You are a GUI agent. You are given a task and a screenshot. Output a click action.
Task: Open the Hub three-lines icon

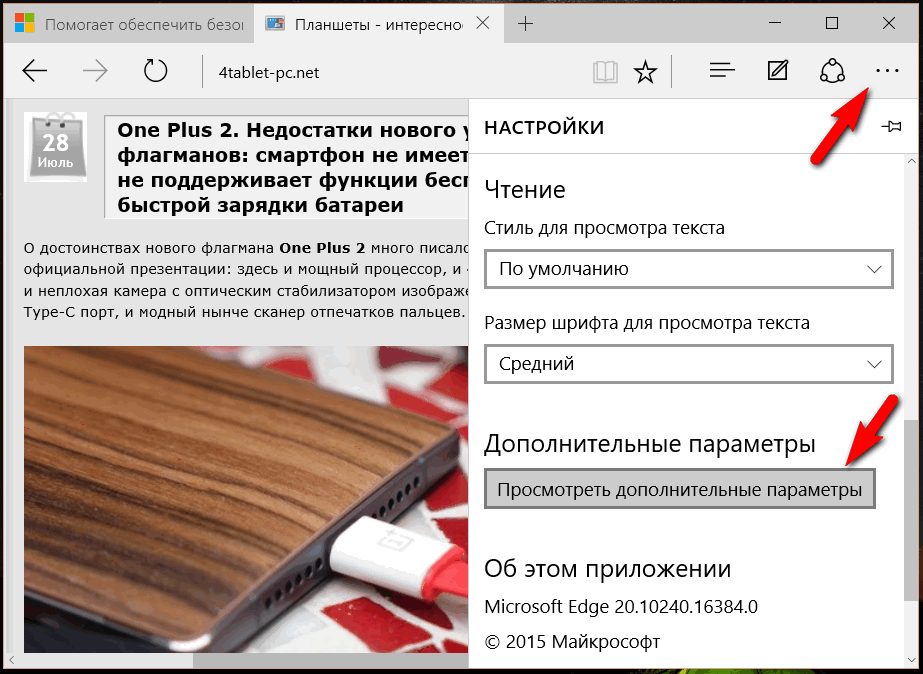[x=722, y=72]
